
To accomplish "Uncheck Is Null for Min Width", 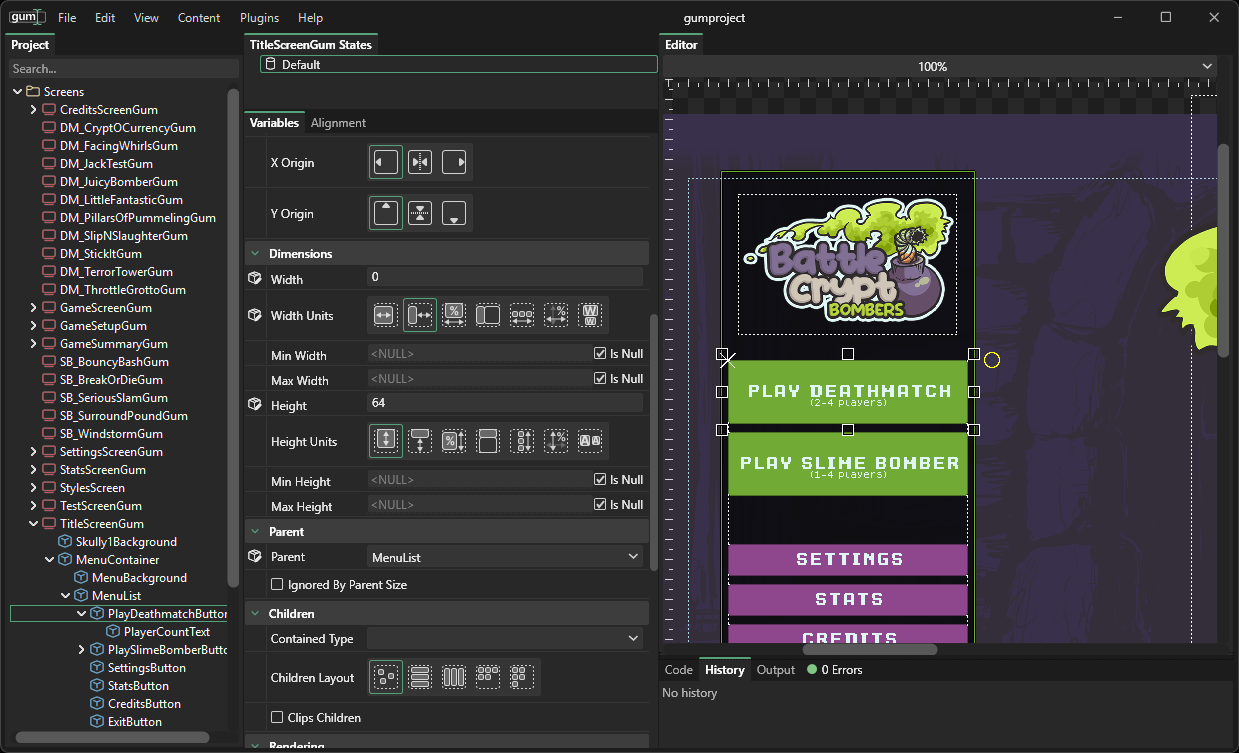I will pyautogui.click(x=600, y=354).
